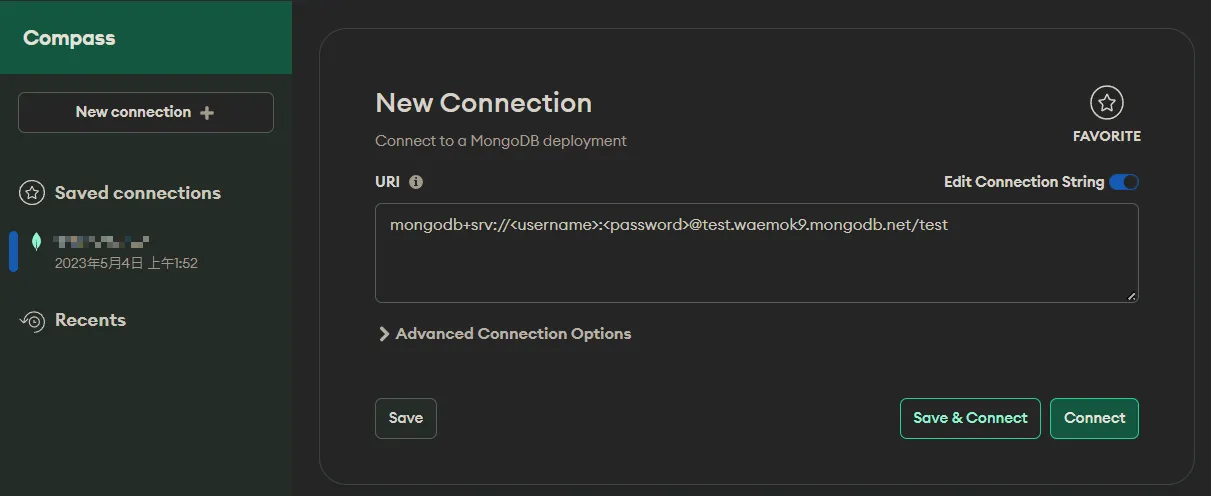Click the Recents history clock icon
Screen dimensions: 1211x496
[33, 321]
